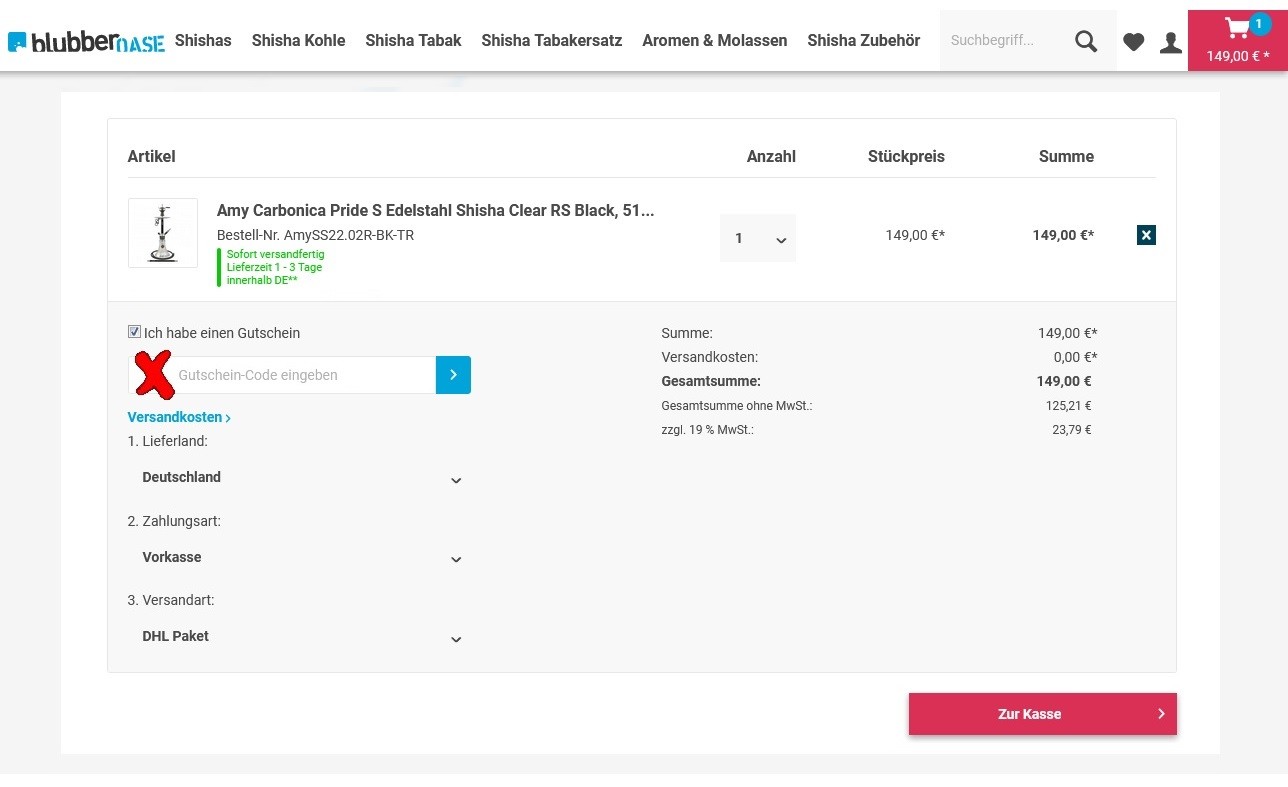
Task: Open Aromen & Molassen menu
Action: (x=715, y=41)
